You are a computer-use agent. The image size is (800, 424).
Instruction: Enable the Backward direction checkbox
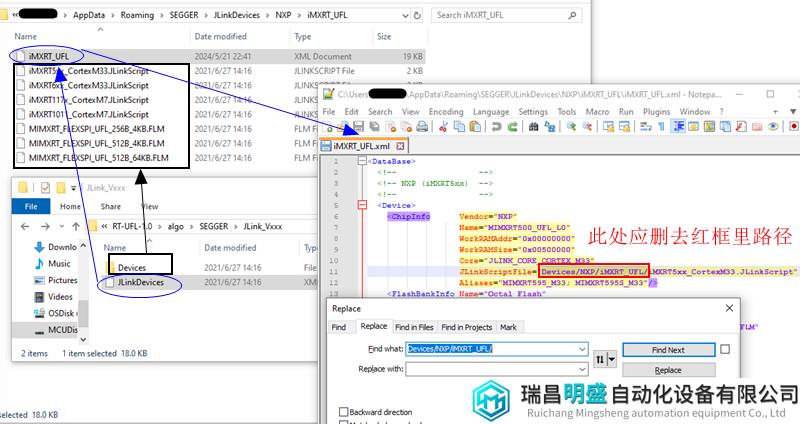[343, 412]
